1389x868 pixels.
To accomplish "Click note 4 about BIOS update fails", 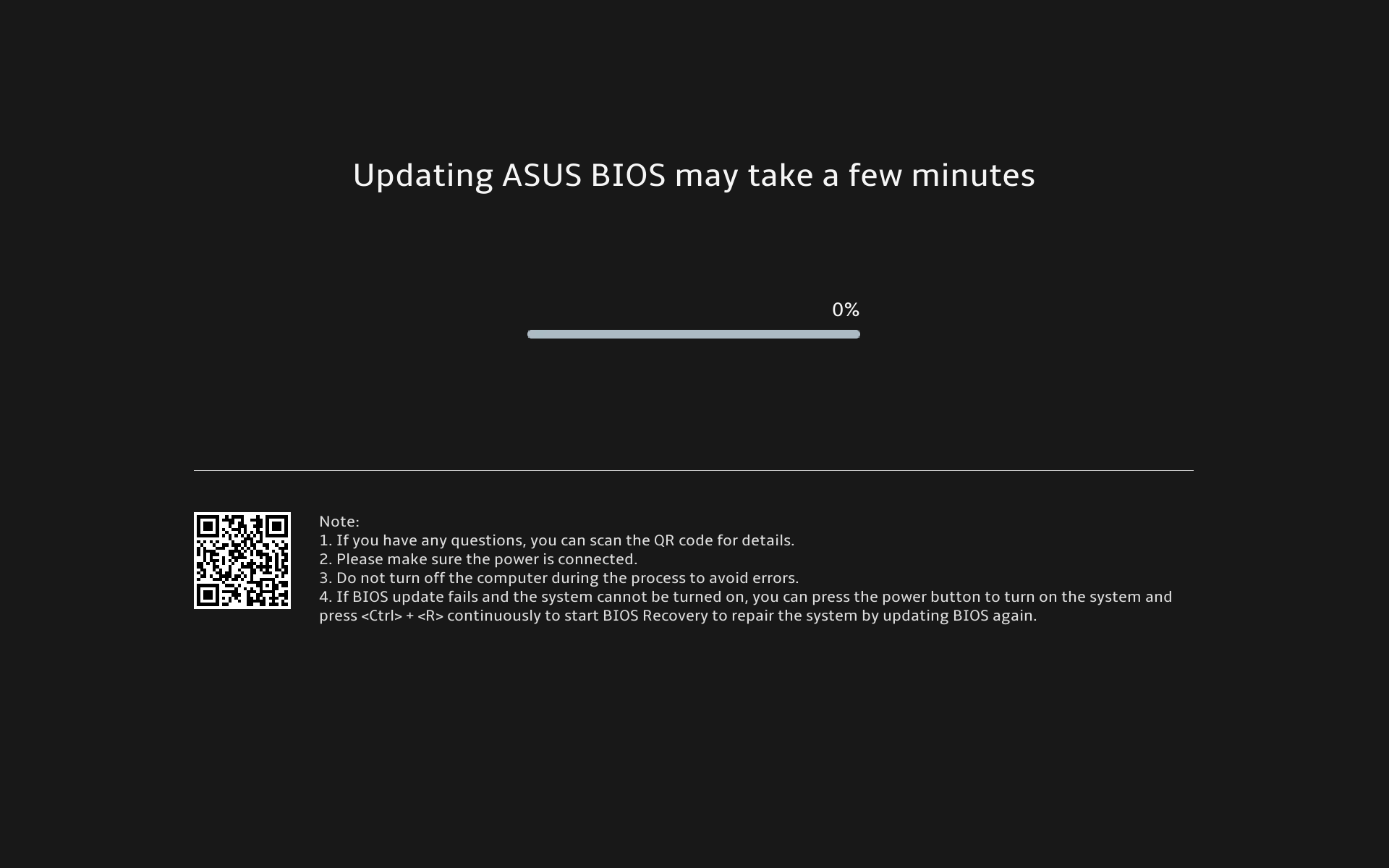I will pyautogui.click(x=746, y=606).
